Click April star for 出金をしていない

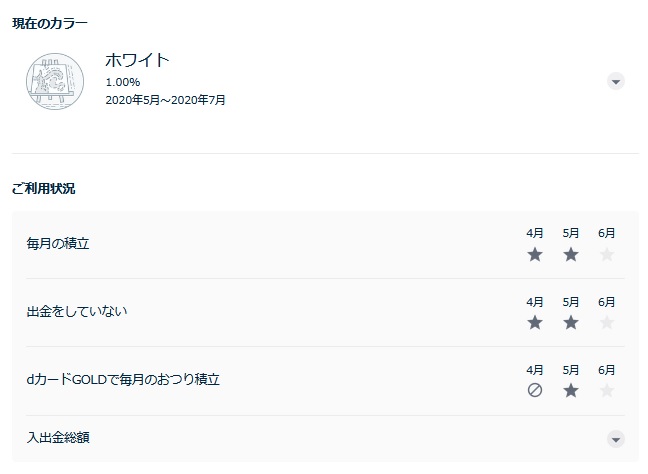(535, 322)
